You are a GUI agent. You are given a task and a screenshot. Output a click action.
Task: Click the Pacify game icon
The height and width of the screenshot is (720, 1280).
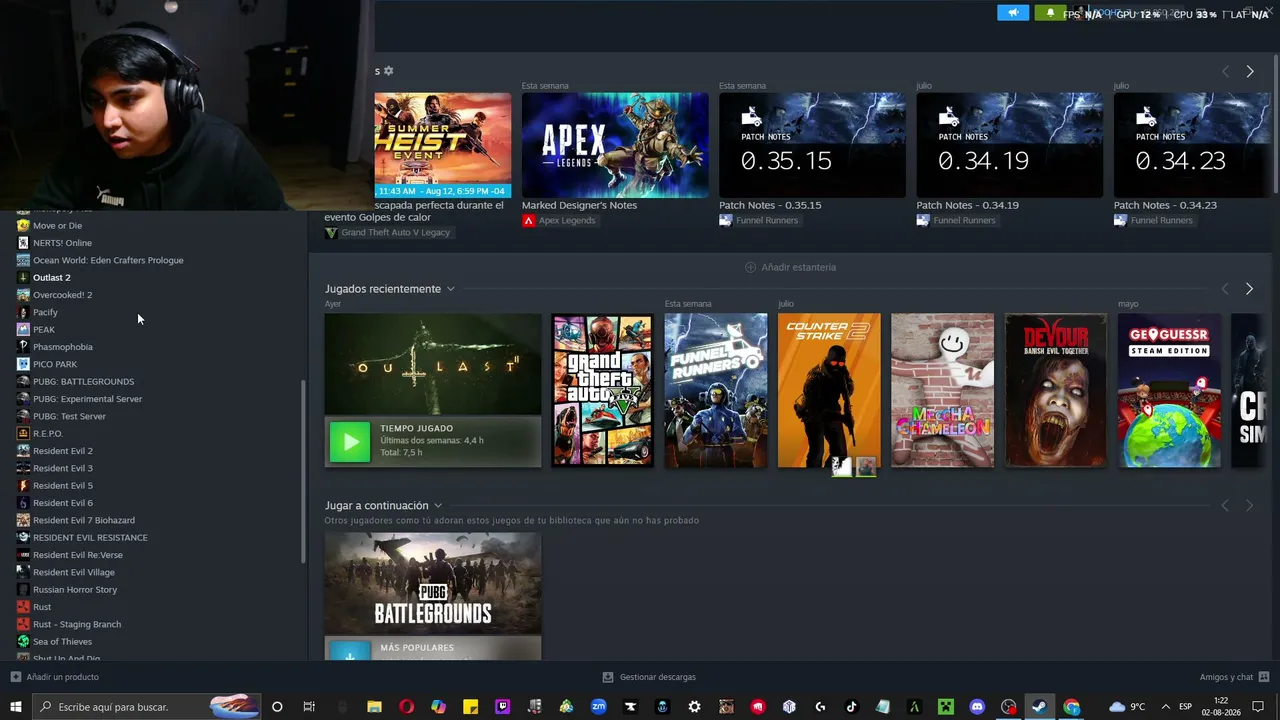(23, 312)
